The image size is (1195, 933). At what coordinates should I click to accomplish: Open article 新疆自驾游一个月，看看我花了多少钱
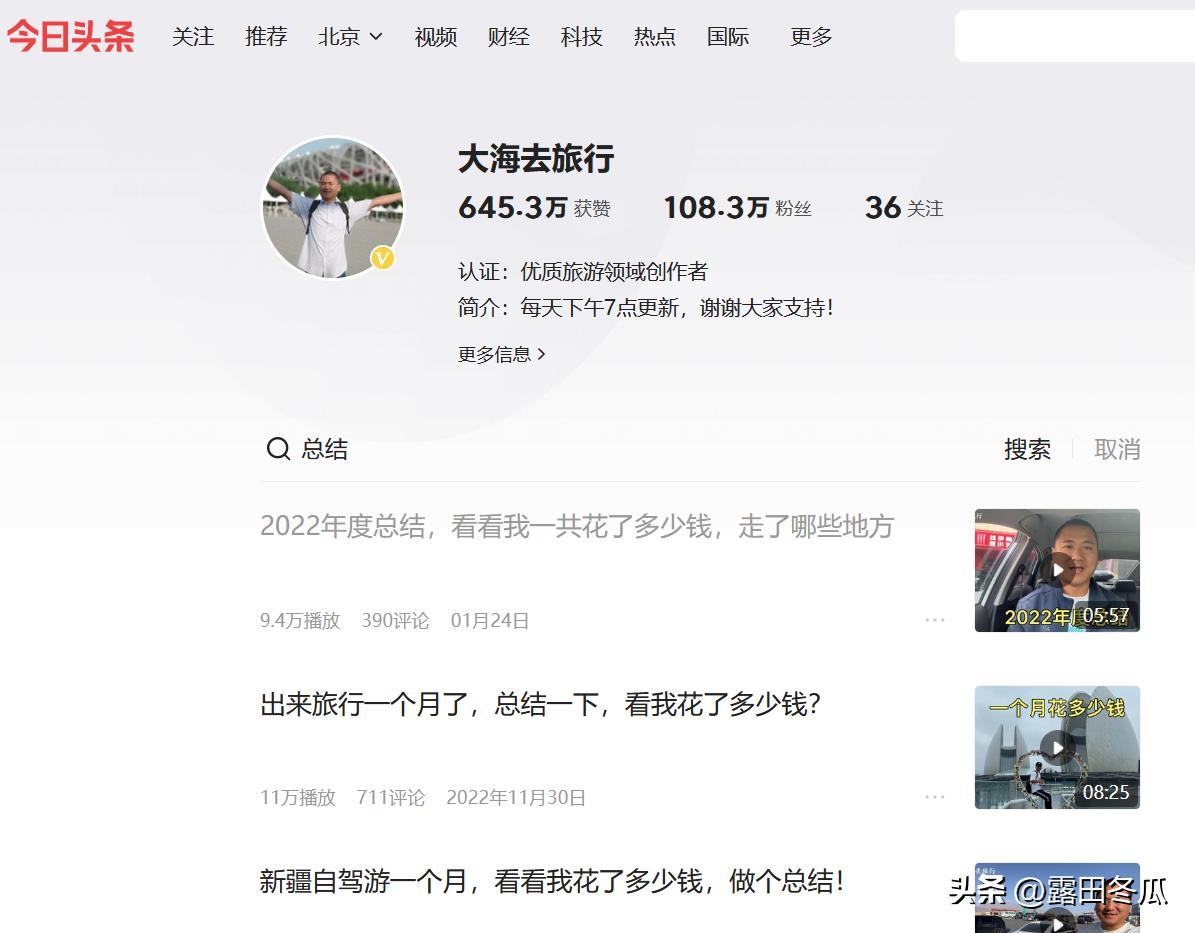pyautogui.click(x=552, y=880)
